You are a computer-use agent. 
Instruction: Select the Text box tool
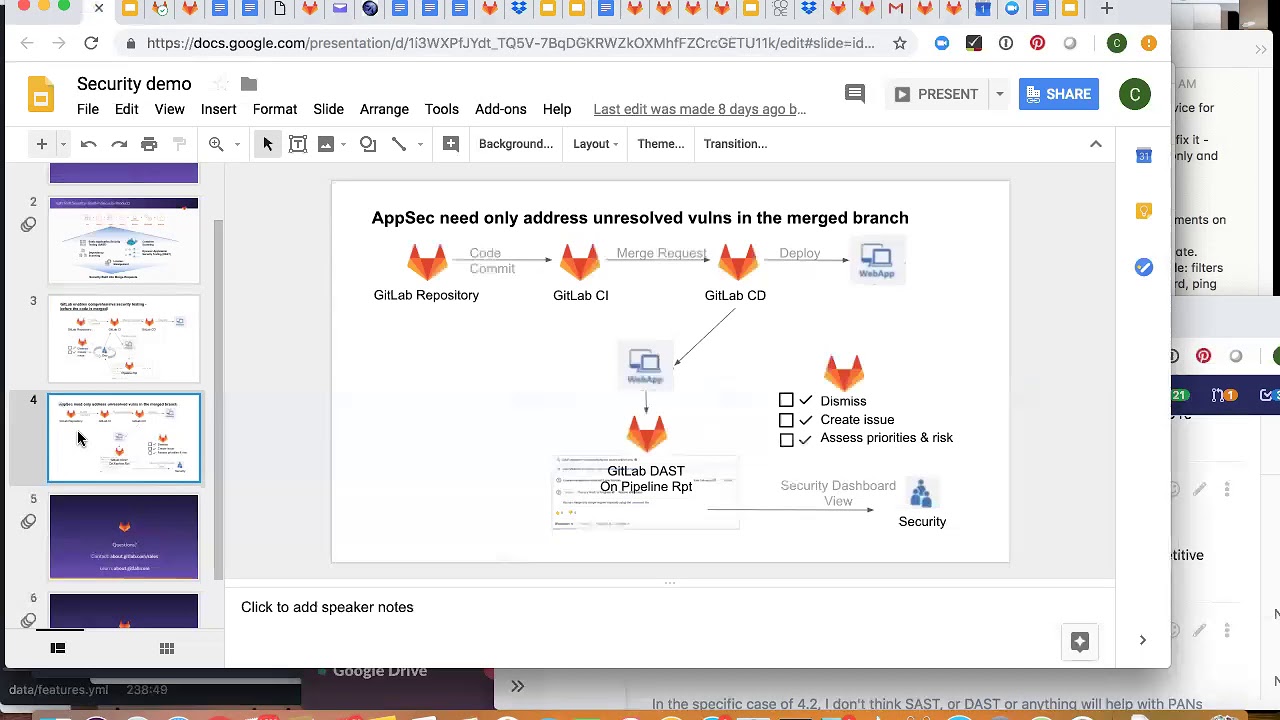(298, 144)
